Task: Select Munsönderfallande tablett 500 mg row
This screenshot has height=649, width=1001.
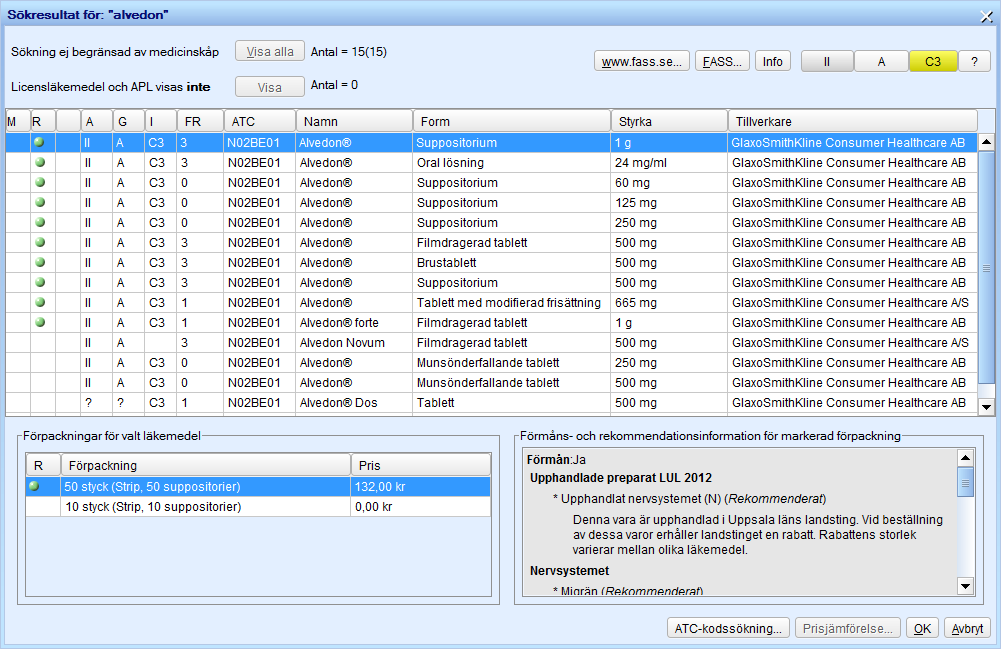Action: [x=491, y=382]
